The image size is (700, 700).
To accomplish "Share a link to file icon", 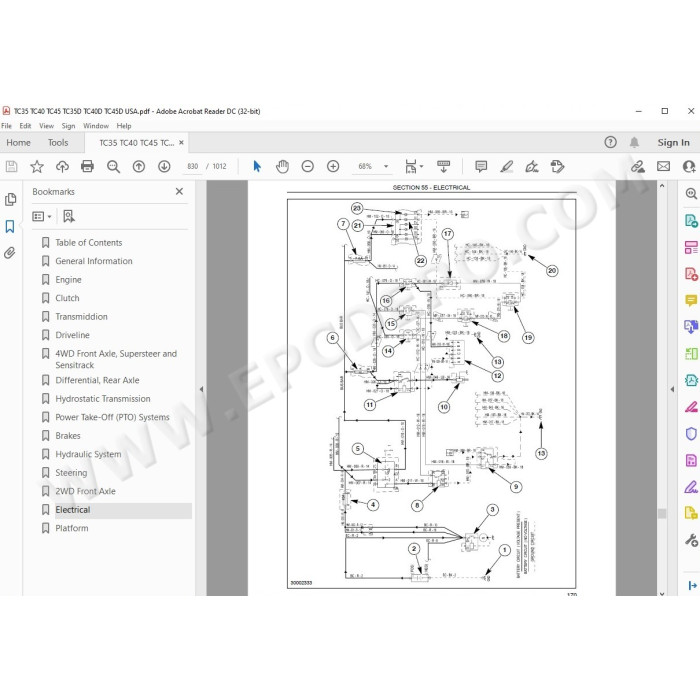I will (638, 167).
